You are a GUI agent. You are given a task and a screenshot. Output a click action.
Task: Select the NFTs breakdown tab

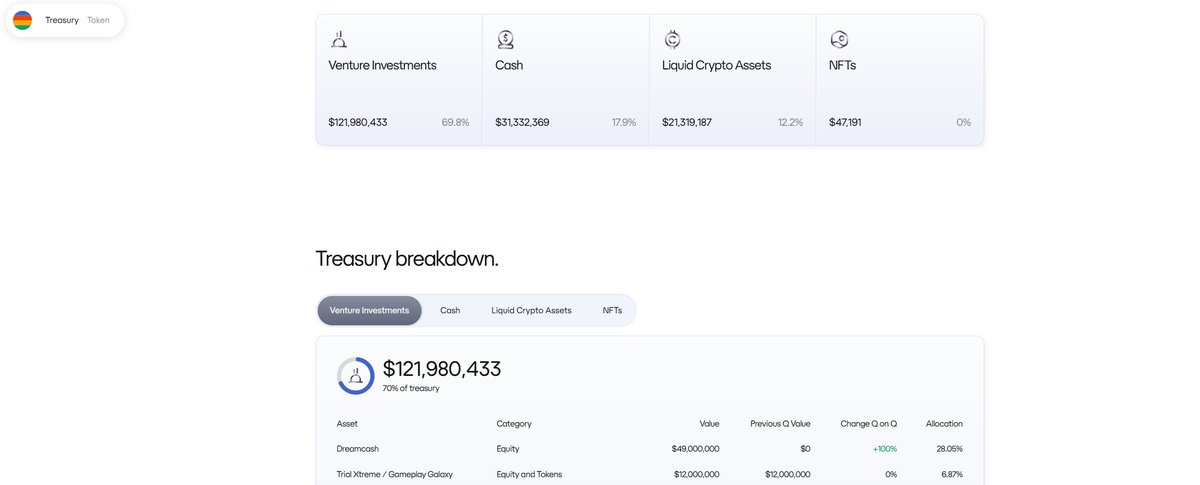[x=612, y=310]
